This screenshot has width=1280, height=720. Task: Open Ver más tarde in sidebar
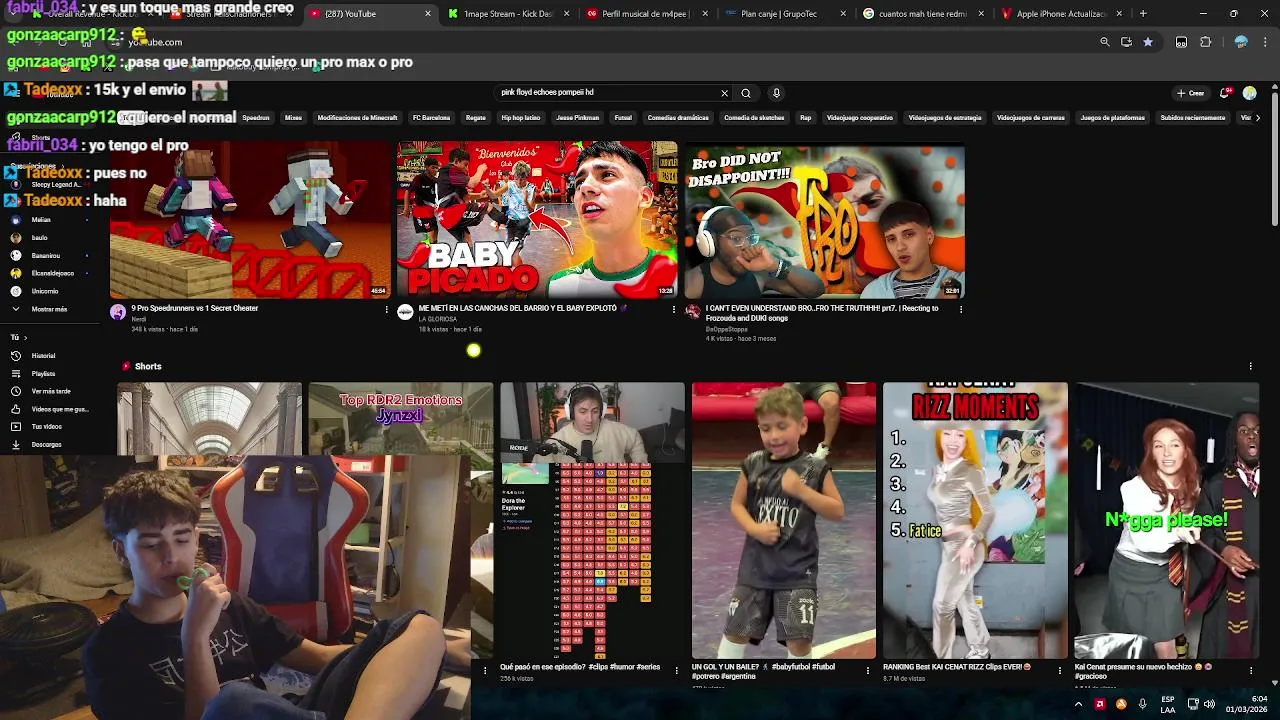51,391
